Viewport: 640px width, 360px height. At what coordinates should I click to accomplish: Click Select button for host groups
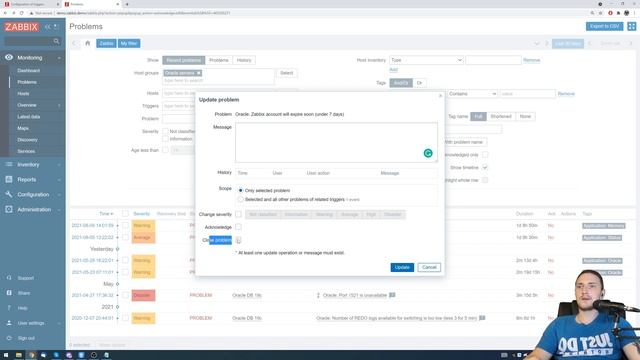[x=287, y=73]
